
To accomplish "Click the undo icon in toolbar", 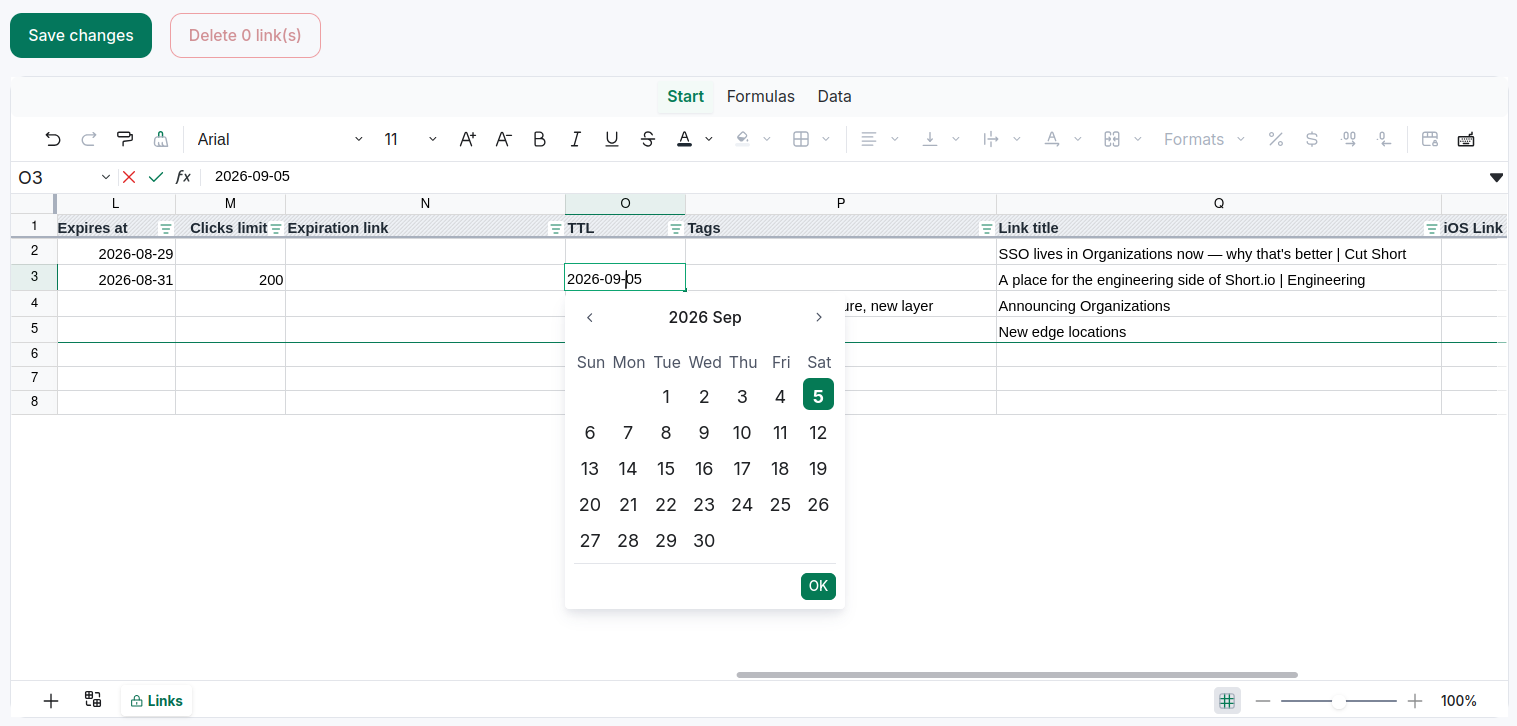I will (53, 139).
